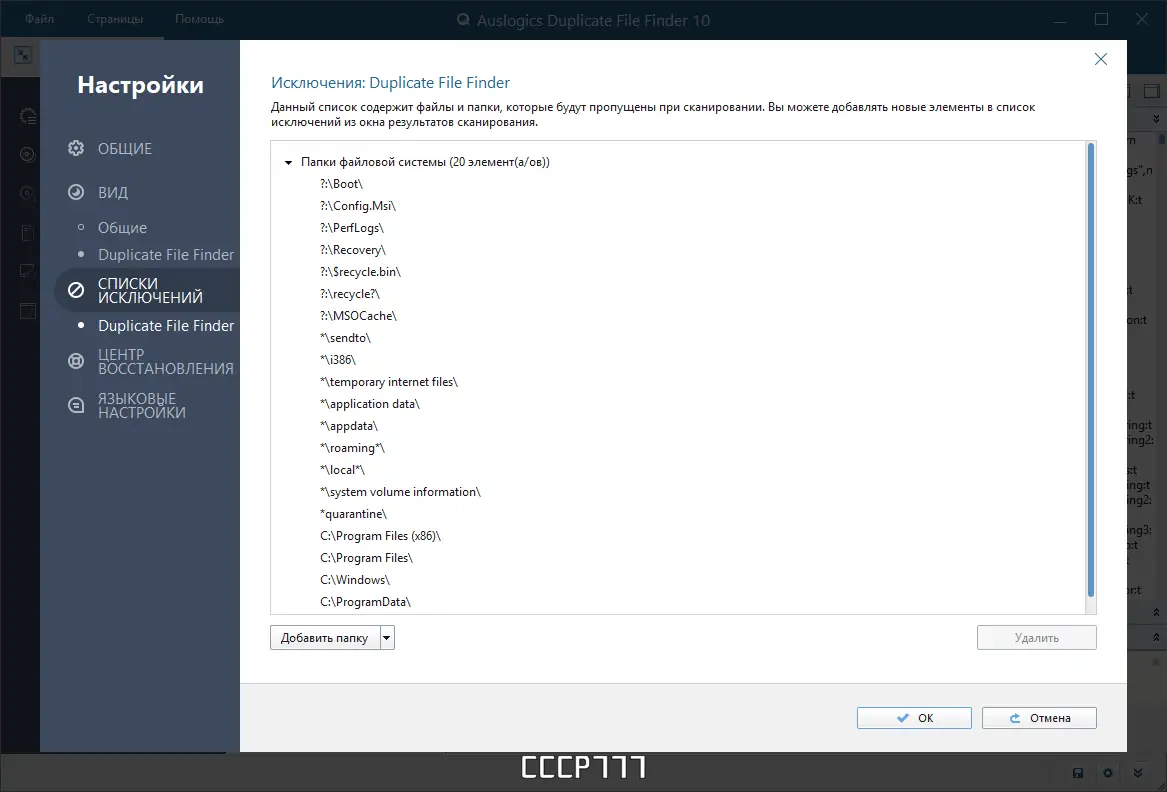The width and height of the screenshot is (1167, 792).
Task: Confirm settings with the ОК button
Action: [913, 717]
